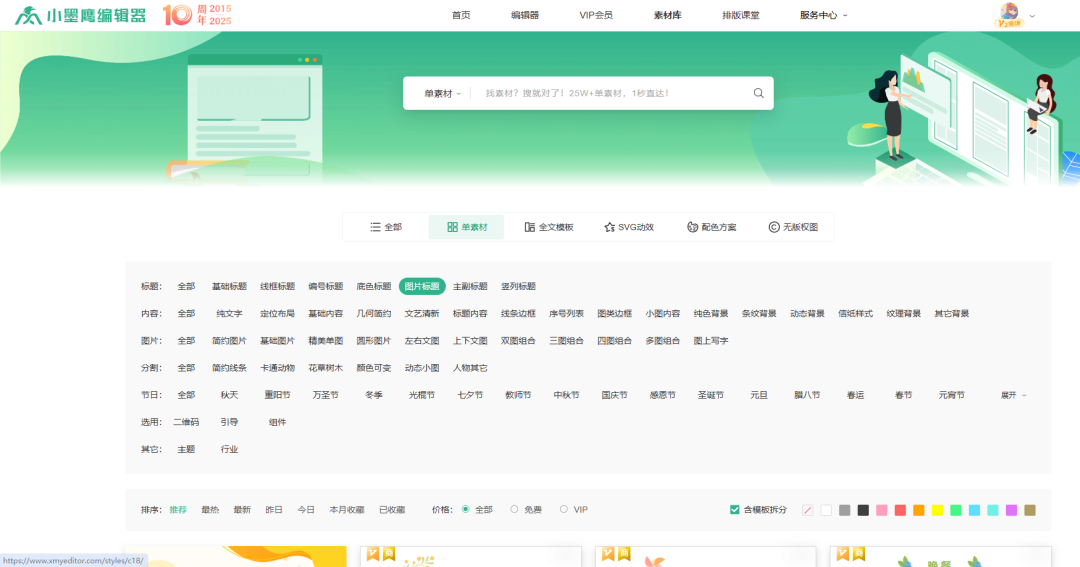Select the 行业 filter under 其它
This screenshot has height=567, width=1080.
pyautogui.click(x=229, y=449)
